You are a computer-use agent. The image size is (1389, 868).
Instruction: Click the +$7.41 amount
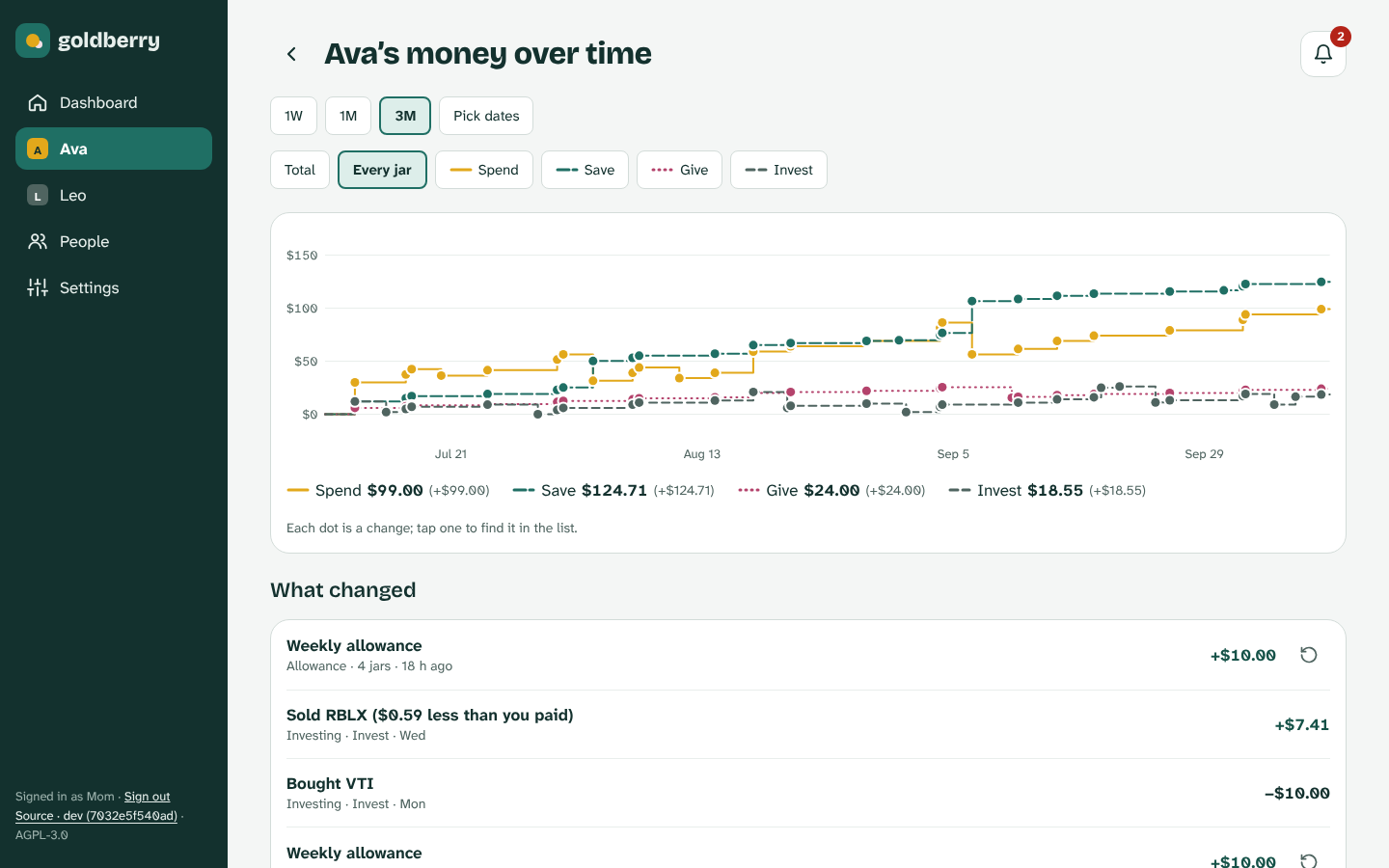pos(1302,724)
